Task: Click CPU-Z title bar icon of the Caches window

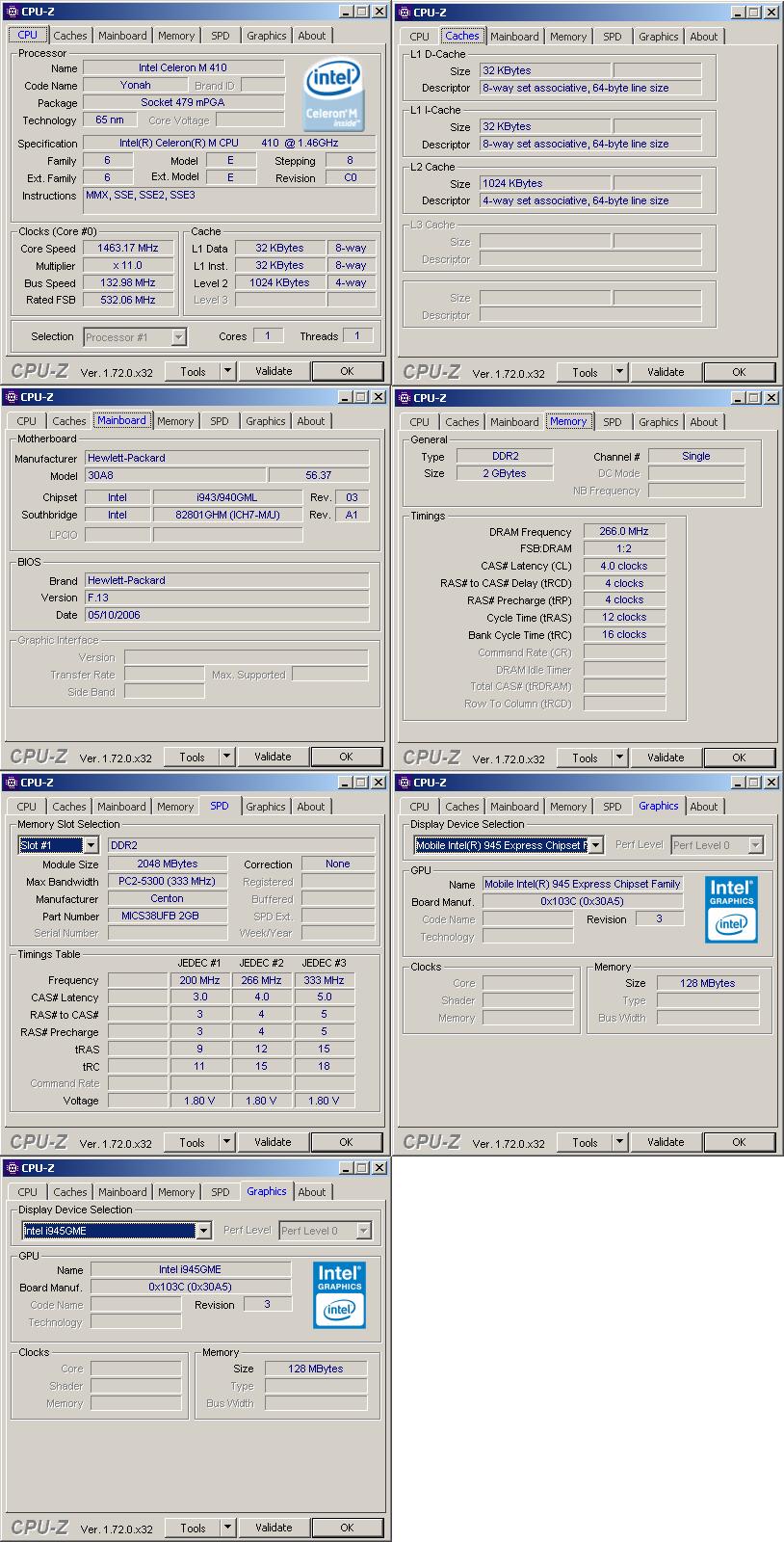Action: 403,13
